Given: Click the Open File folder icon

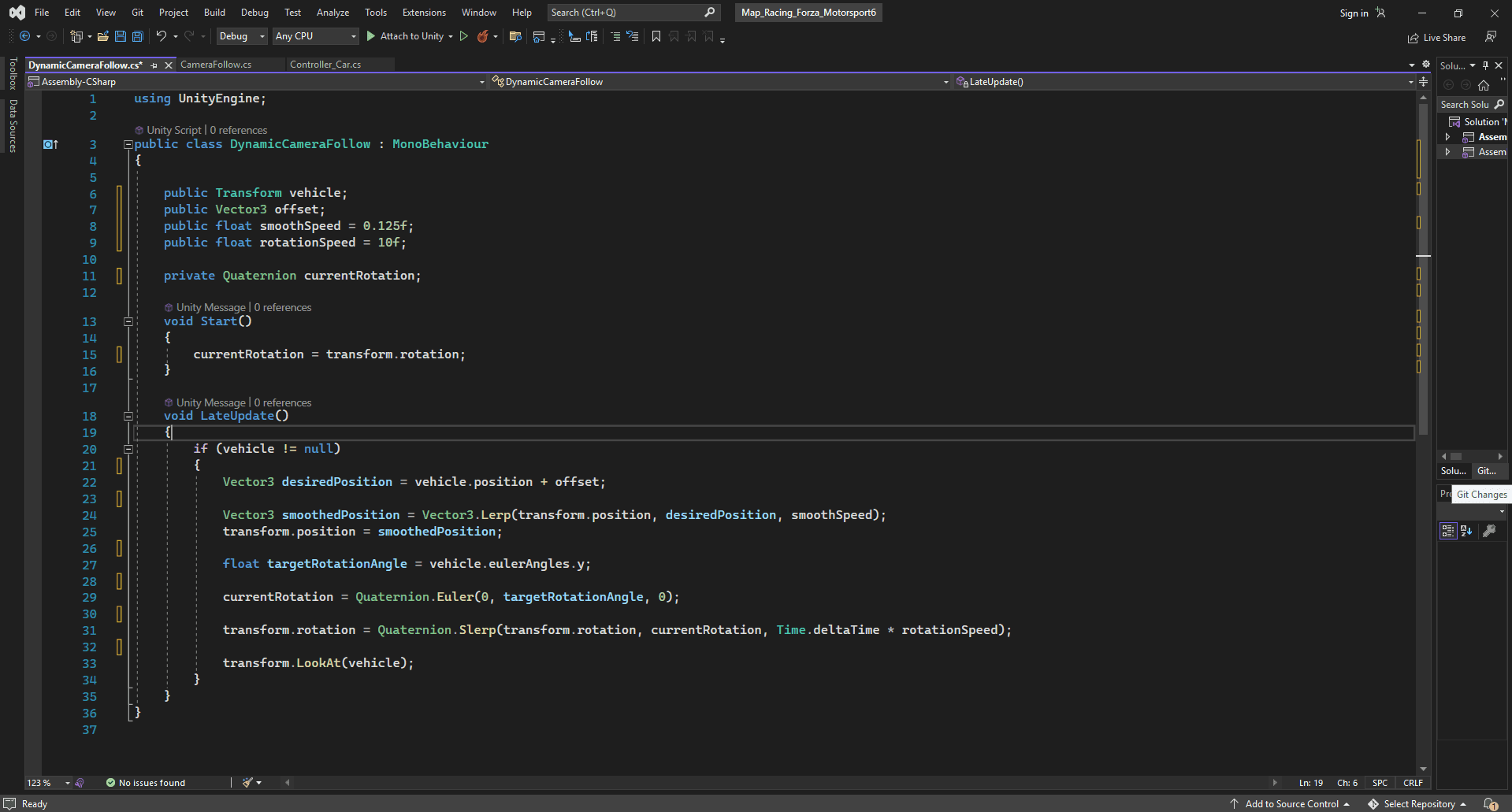Looking at the screenshot, I should tap(103, 36).
